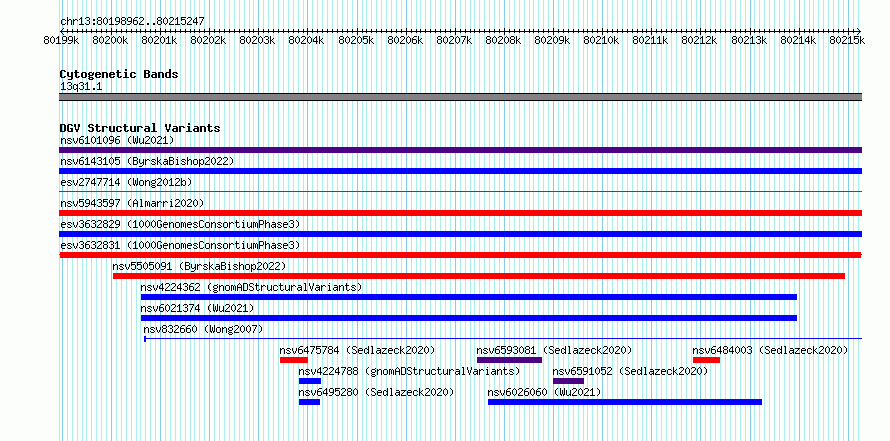Viewport: 890px width, 441px height.
Task: Click the 80210k ruler label
Action: coord(602,40)
